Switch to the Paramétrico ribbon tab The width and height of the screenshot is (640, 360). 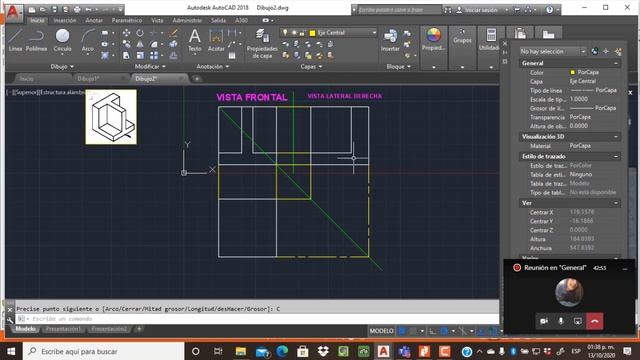click(127, 20)
